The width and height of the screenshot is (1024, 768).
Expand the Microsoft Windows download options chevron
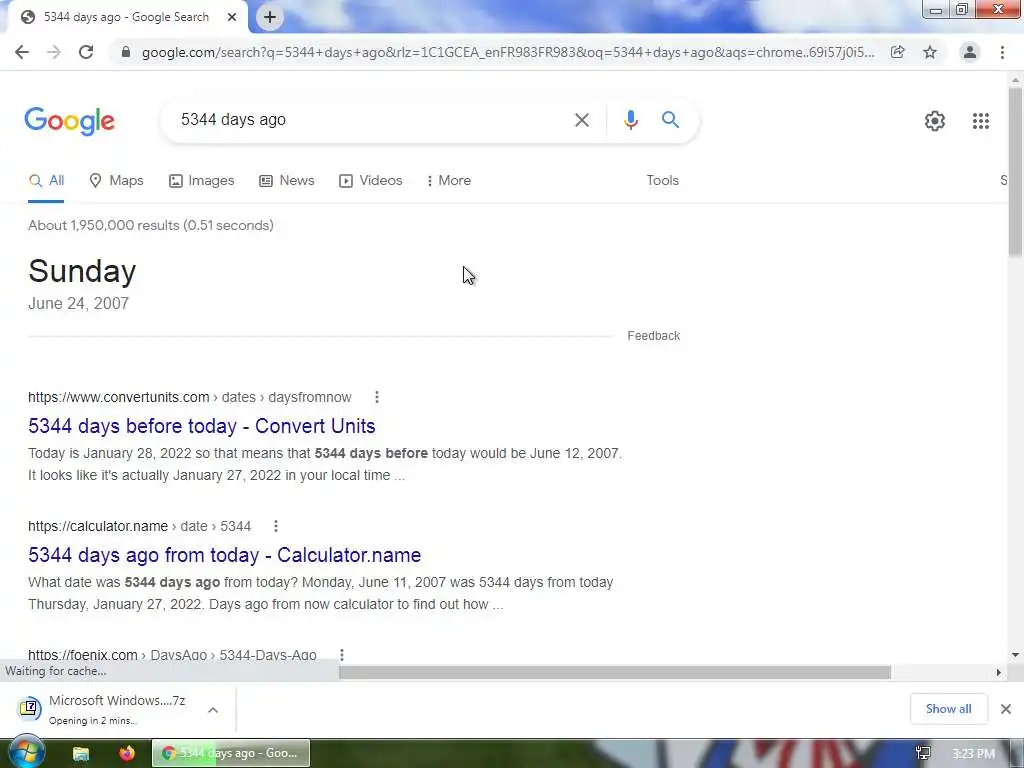point(213,710)
